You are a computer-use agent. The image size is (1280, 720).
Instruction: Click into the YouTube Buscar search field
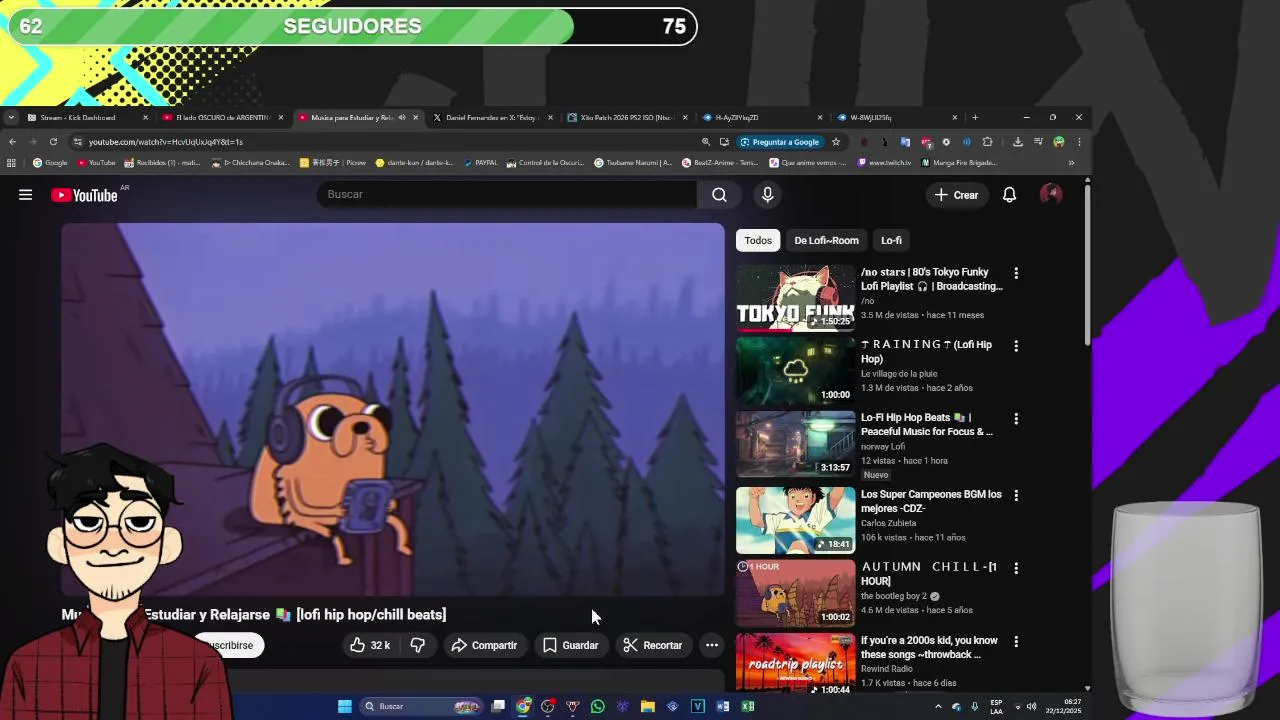tap(506, 194)
